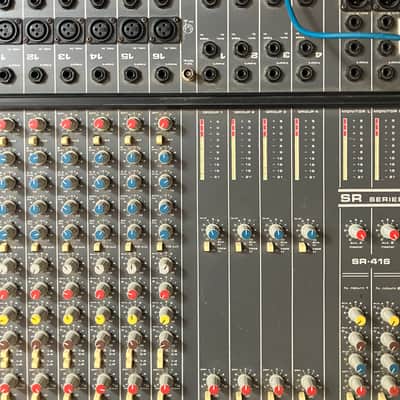This screenshot has width=400, height=400.
Task: Click the gold RCA jack beside channel 16
Action: [x=189, y=75]
